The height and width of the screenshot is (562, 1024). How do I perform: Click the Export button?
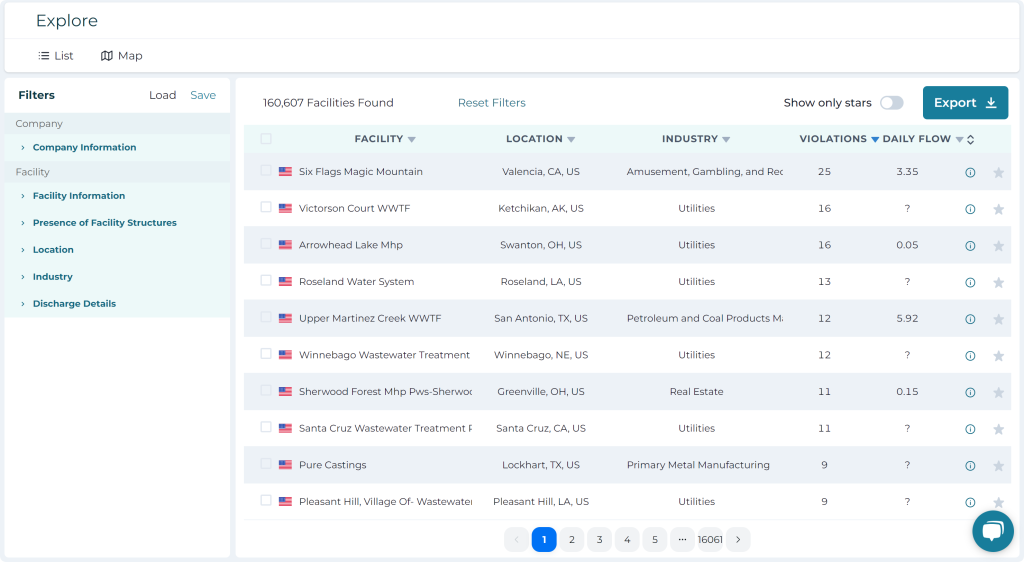point(964,103)
